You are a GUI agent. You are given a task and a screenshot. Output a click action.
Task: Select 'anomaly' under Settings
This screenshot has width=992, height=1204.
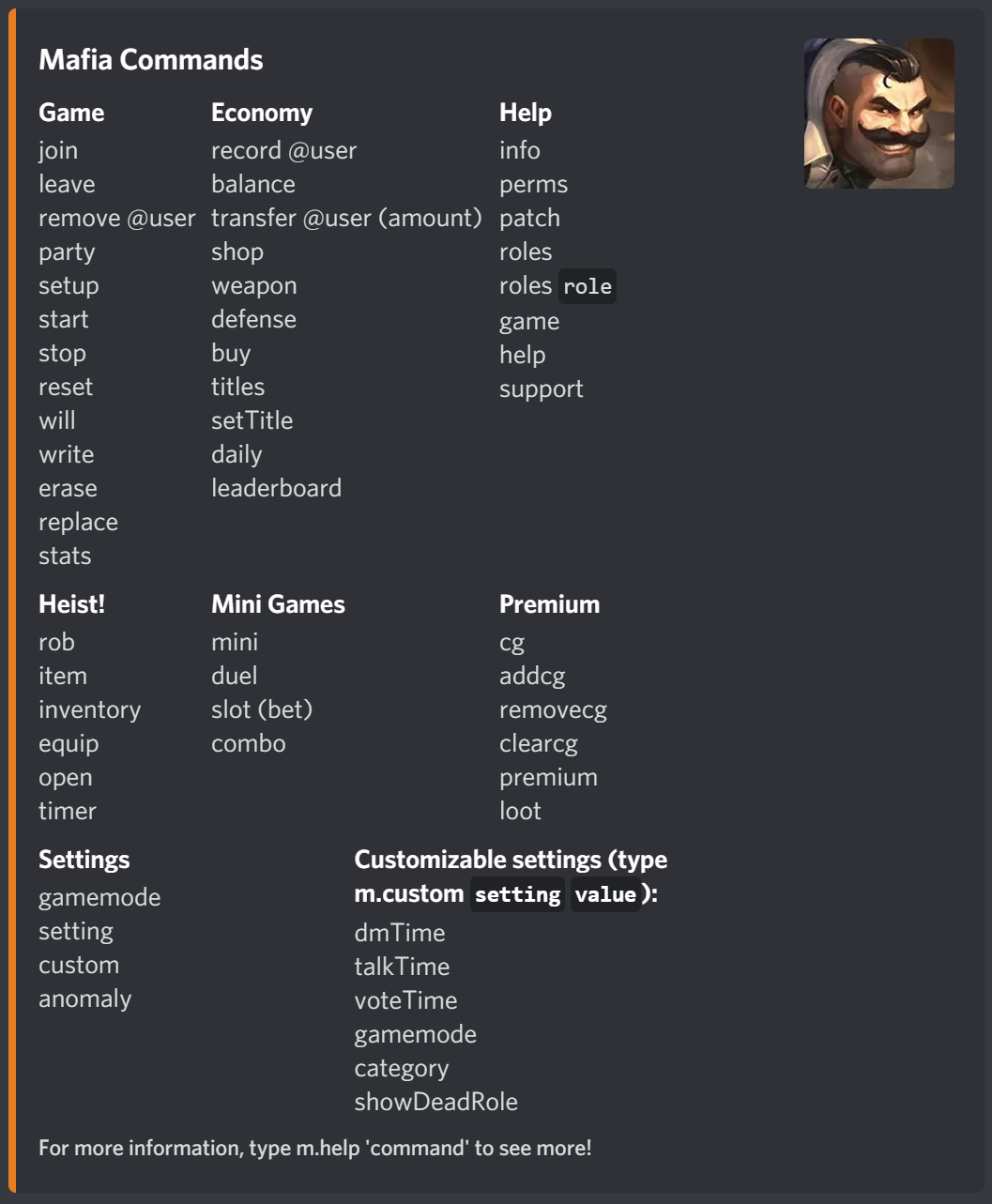pos(84,999)
